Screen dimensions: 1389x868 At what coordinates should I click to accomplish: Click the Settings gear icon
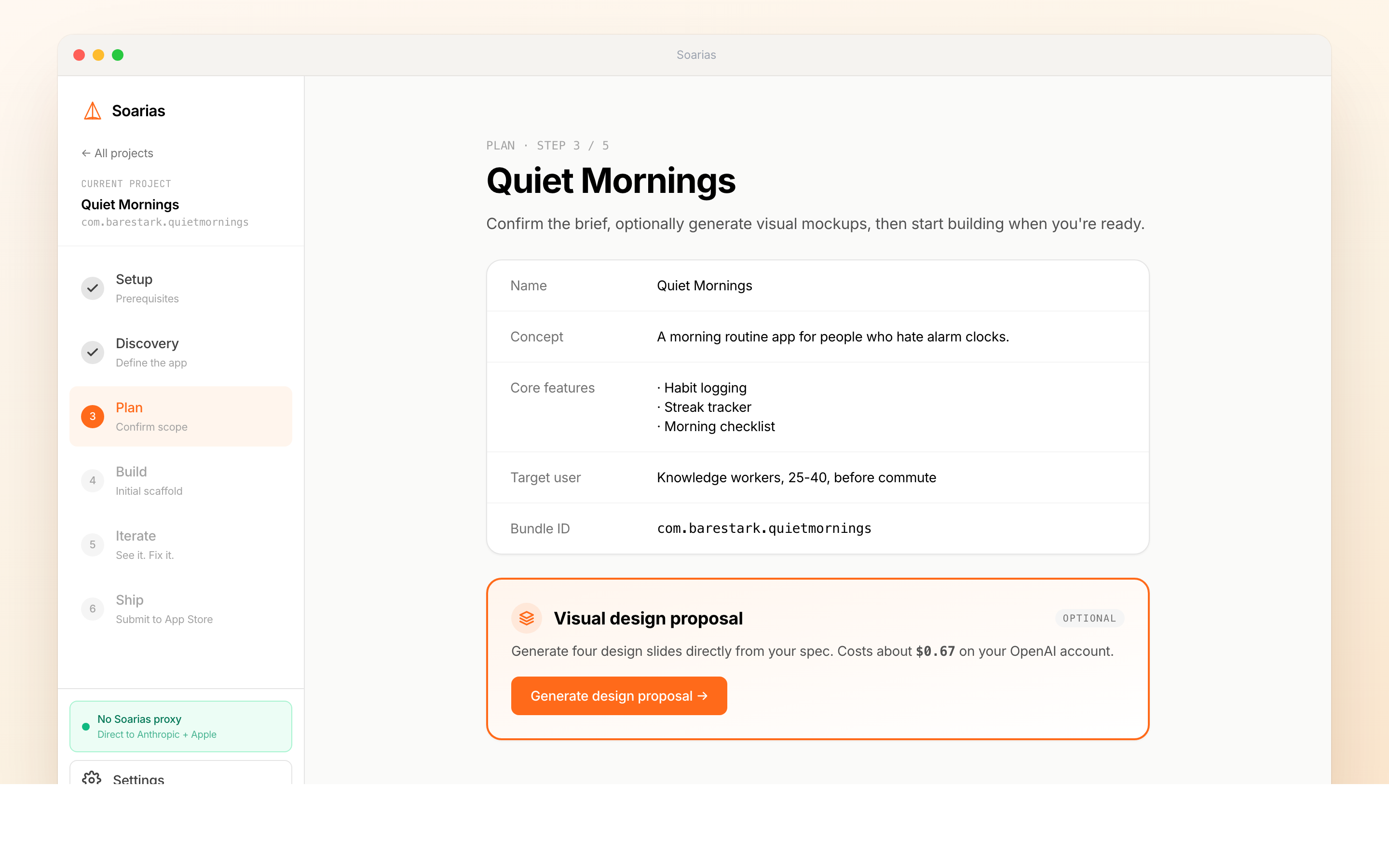[91, 778]
